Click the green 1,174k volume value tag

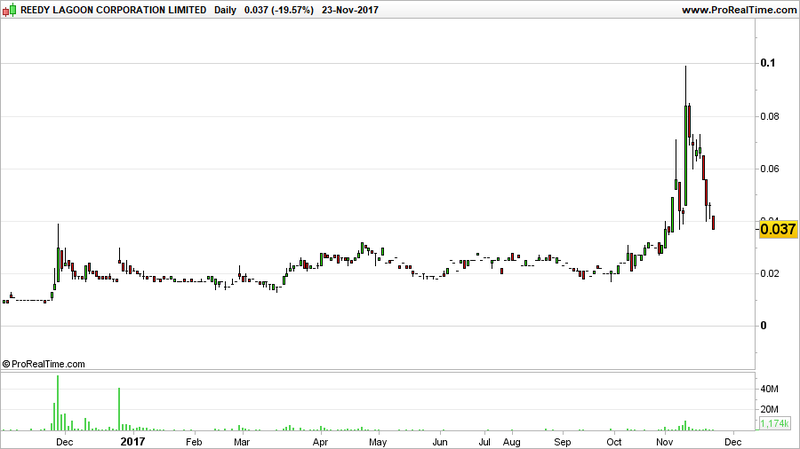(774, 423)
